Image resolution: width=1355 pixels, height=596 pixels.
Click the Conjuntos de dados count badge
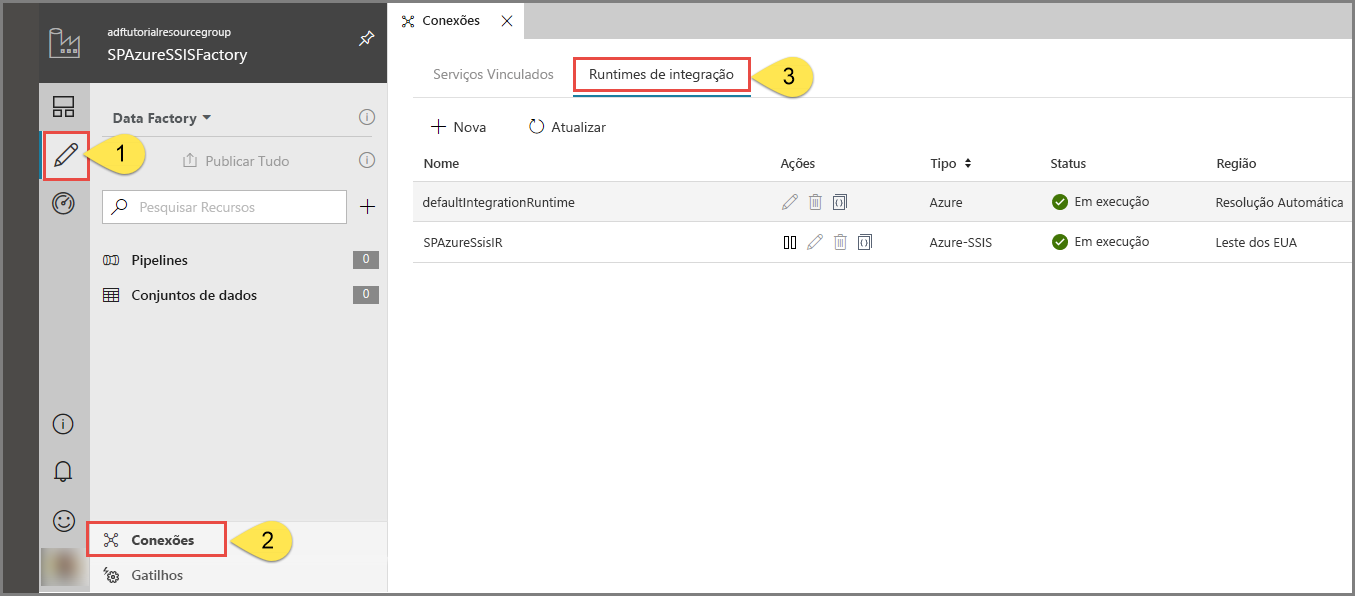click(366, 295)
